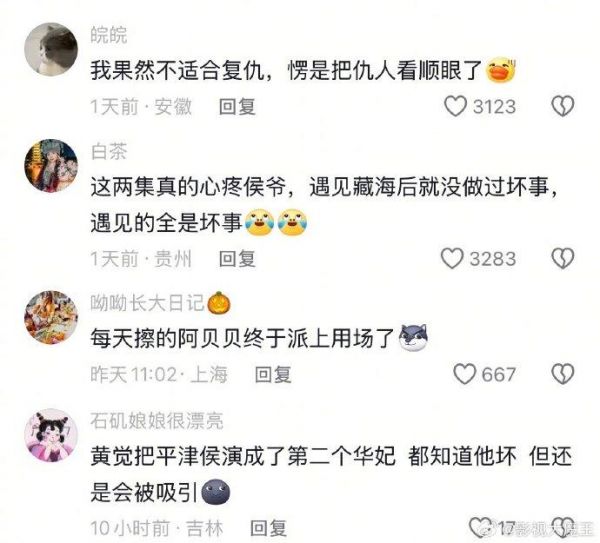Like the comment by 皖皖
Screen dimensions: 600x543
[x=455, y=106]
